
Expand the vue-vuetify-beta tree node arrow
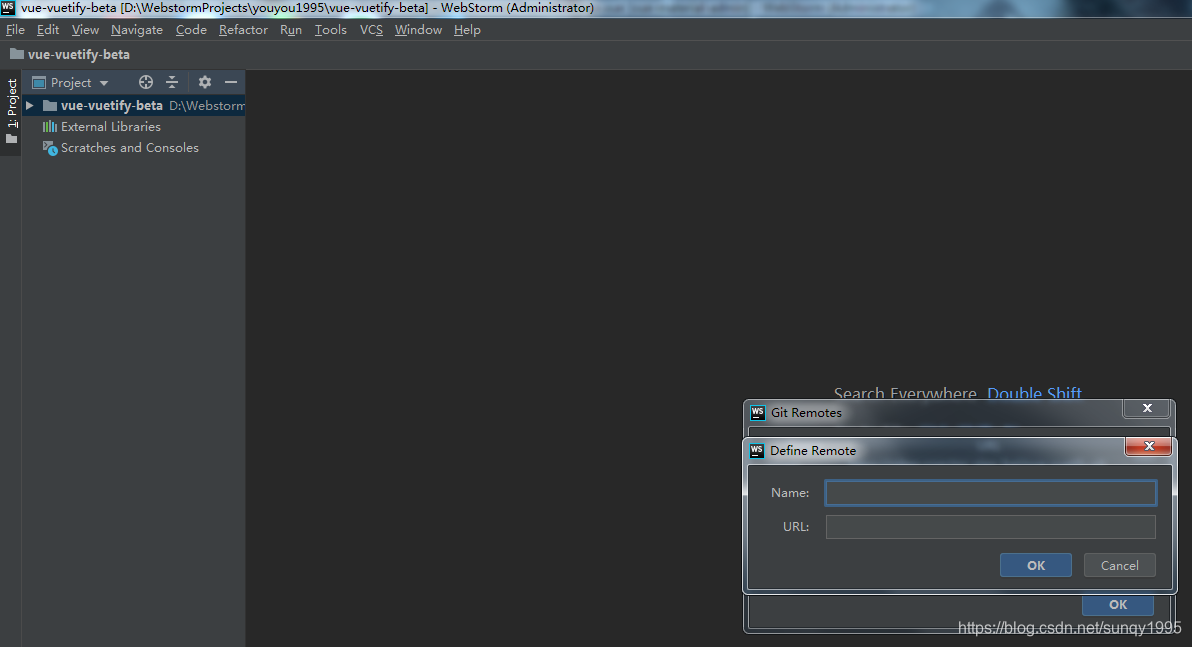(x=30, y=105)
